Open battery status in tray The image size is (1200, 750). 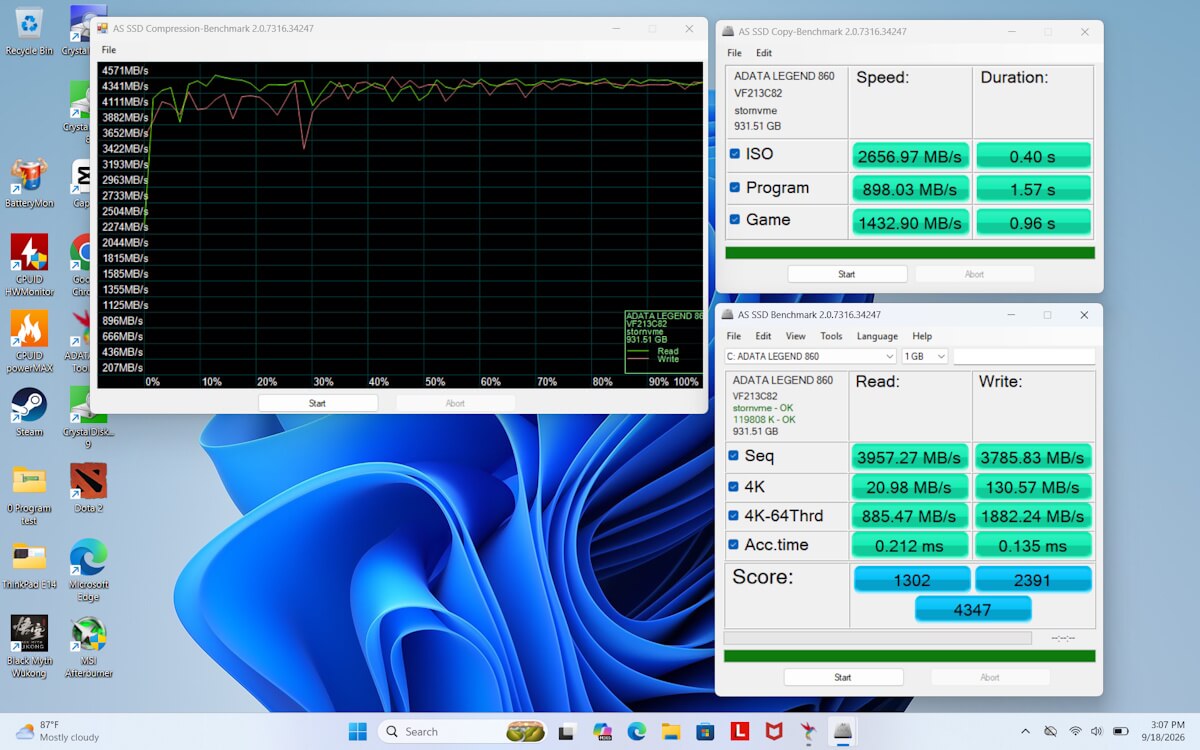[x=1121, y=731]
